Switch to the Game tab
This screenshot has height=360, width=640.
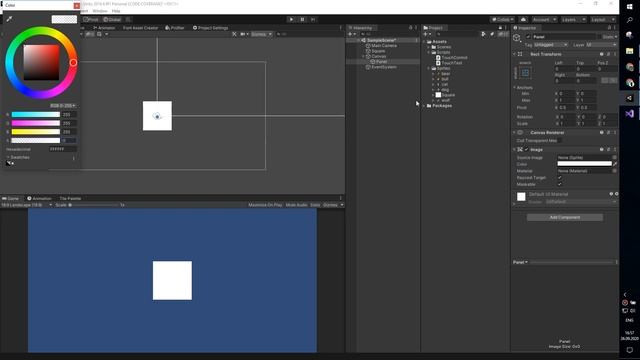tap(11, 198)
